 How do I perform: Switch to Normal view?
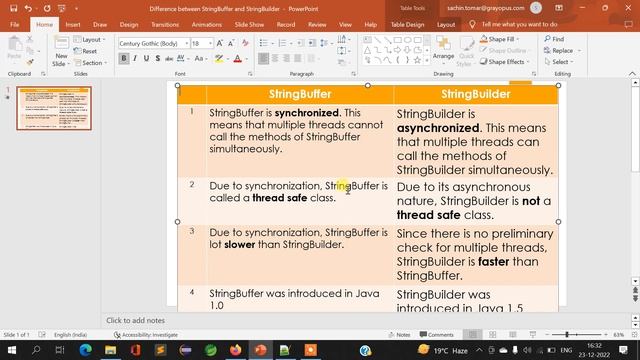coord(473,335)
